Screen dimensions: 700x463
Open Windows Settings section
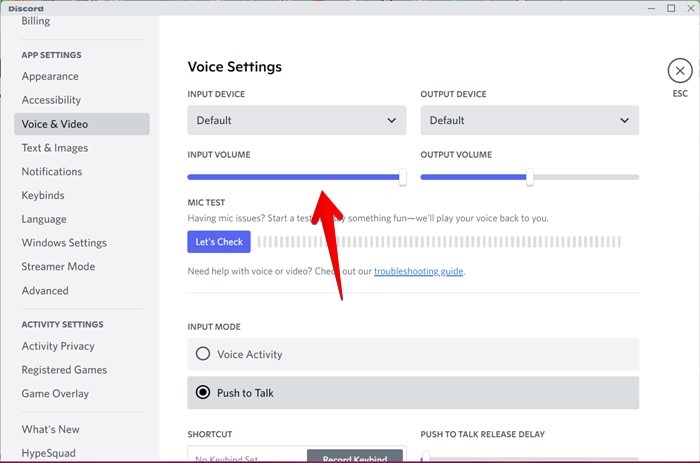pos(64,243)
